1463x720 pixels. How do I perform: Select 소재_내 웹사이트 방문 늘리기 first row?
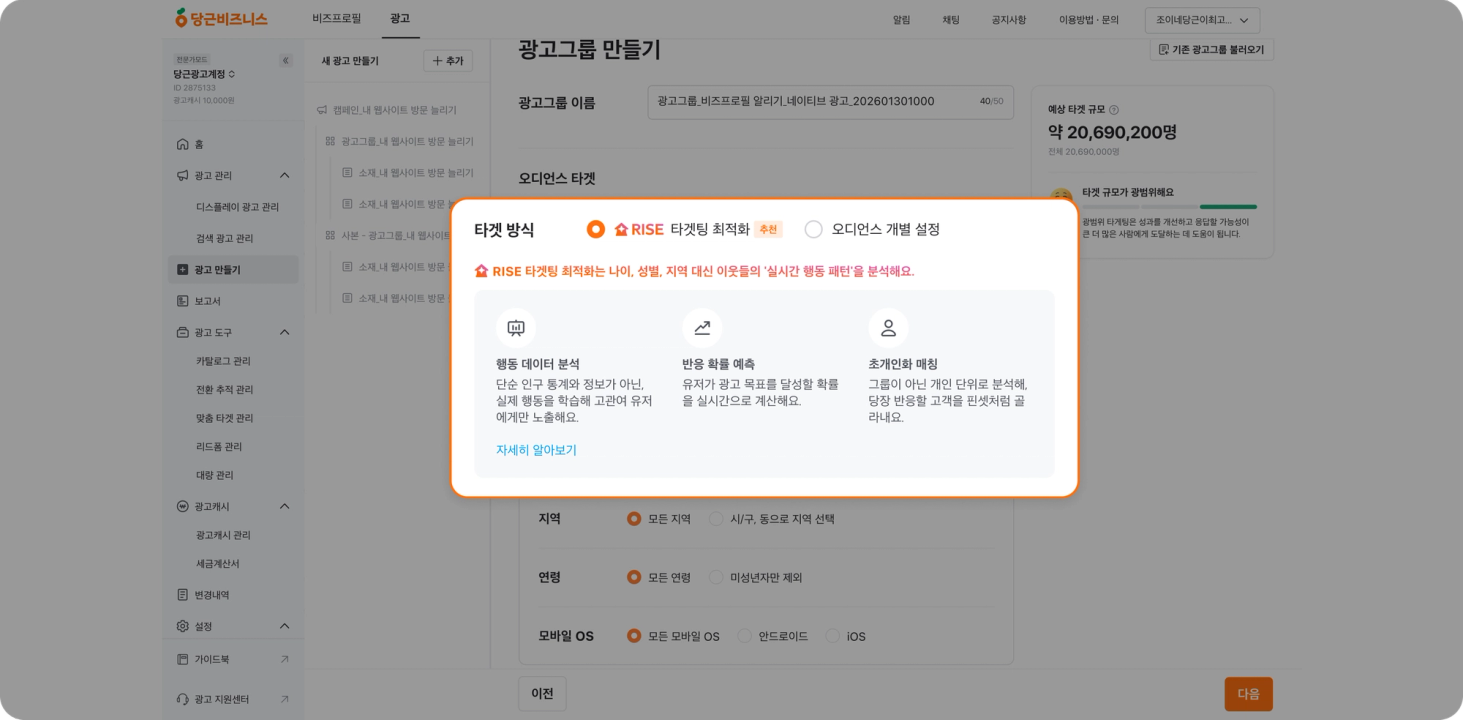(408, 173)
